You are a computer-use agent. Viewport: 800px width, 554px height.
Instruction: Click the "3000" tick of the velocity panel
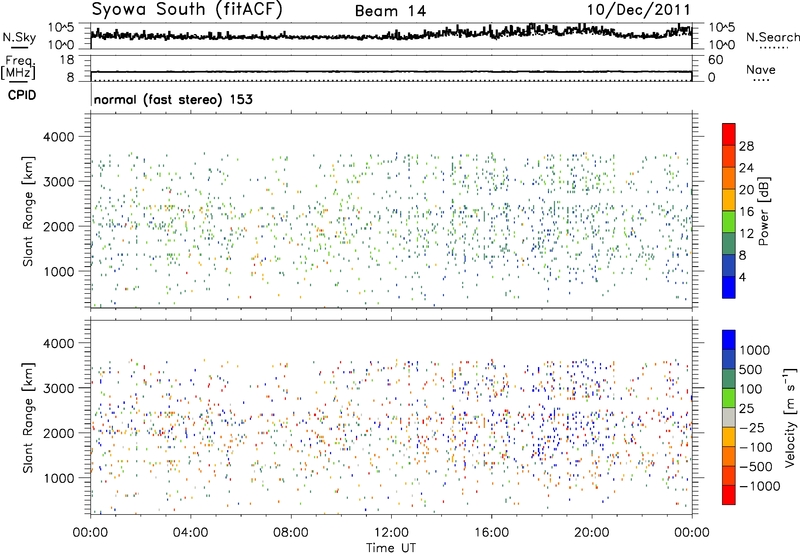pyautogui.click(x=59, y=388)
